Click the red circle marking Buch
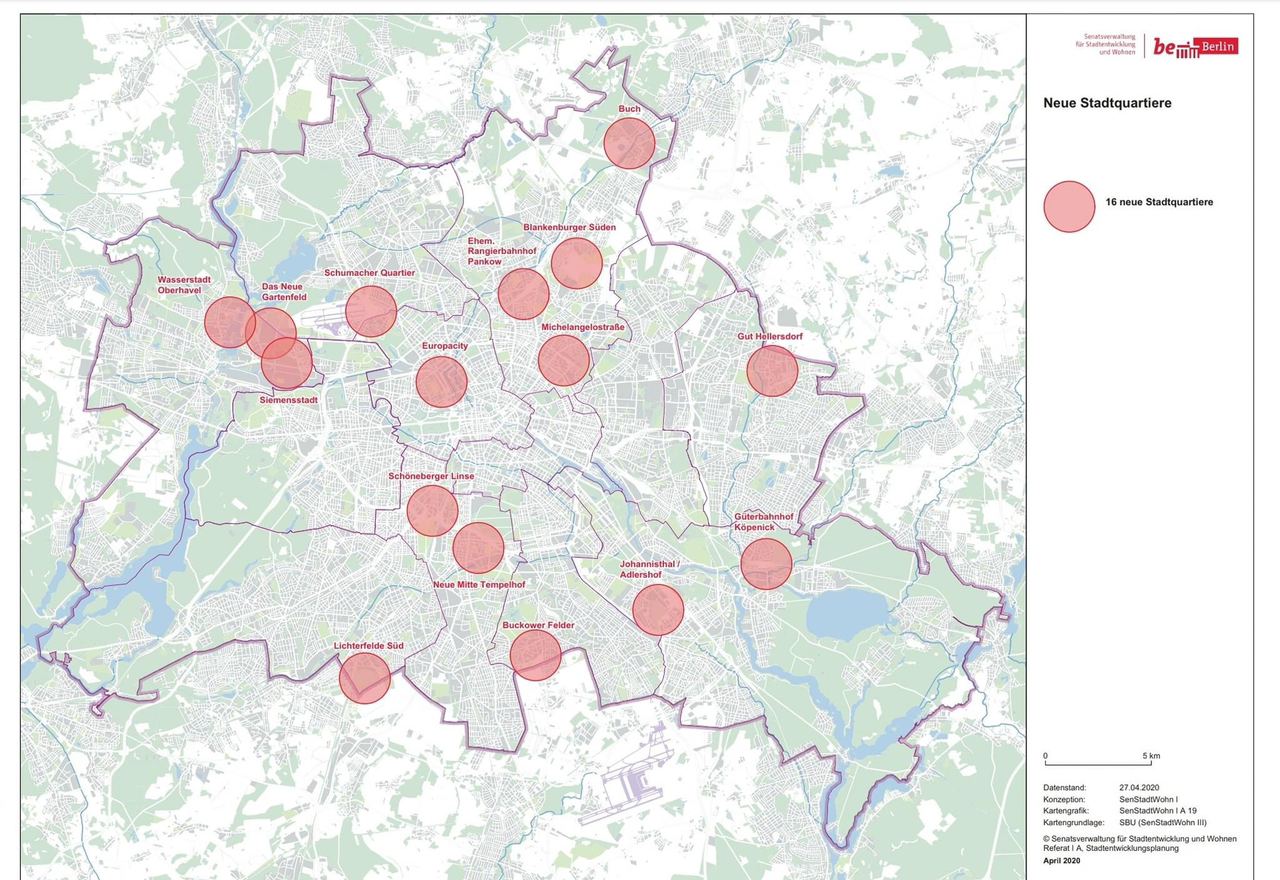1280x880 pixels. [x=629, y=142]
